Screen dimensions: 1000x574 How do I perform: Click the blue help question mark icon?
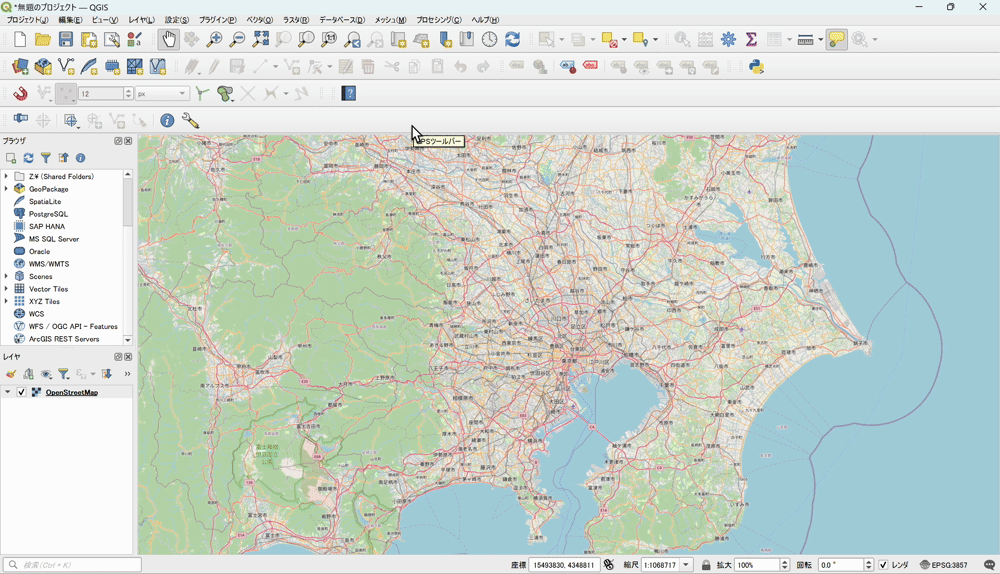coord(348,94)
